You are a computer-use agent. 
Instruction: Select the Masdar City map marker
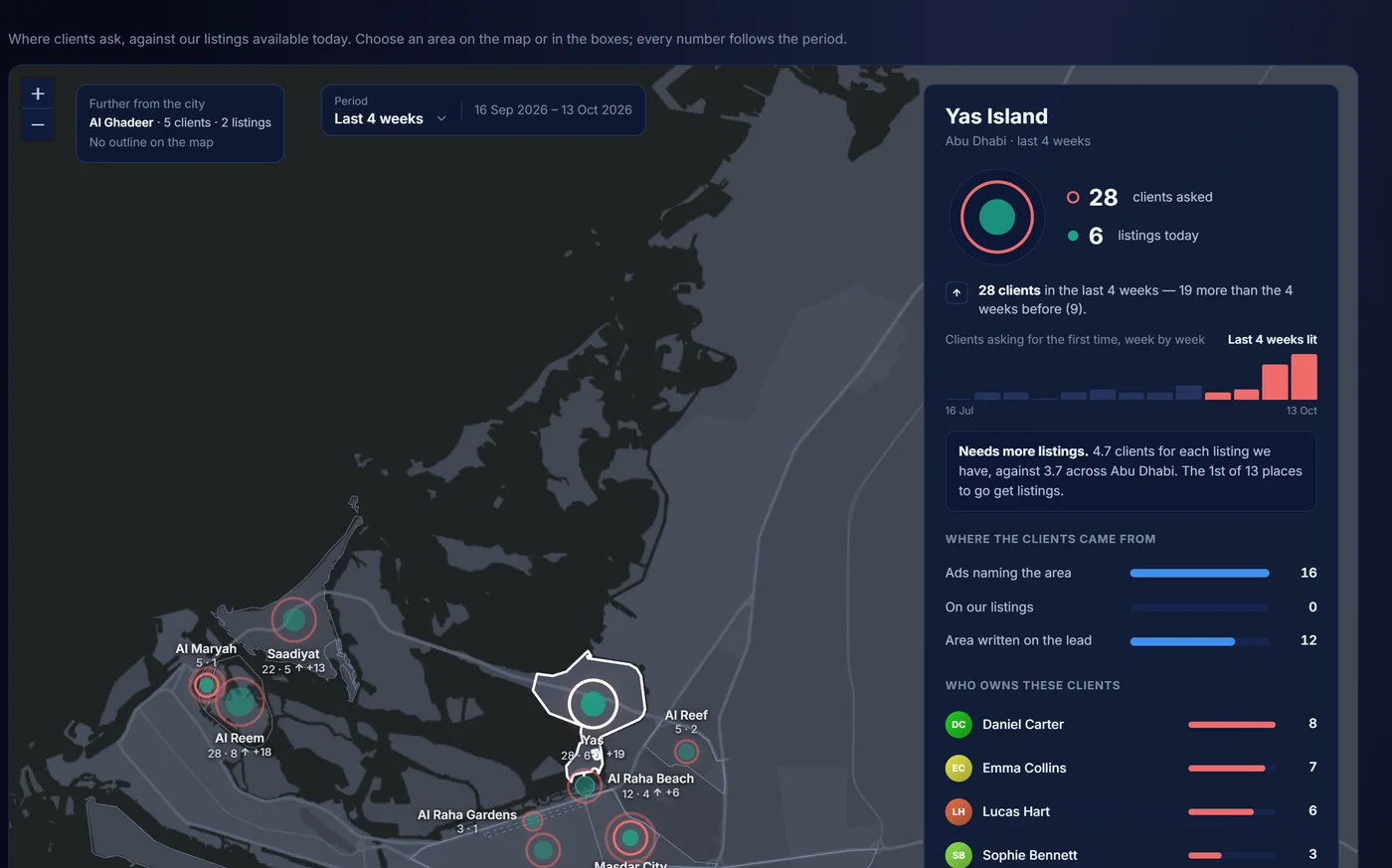629,838
